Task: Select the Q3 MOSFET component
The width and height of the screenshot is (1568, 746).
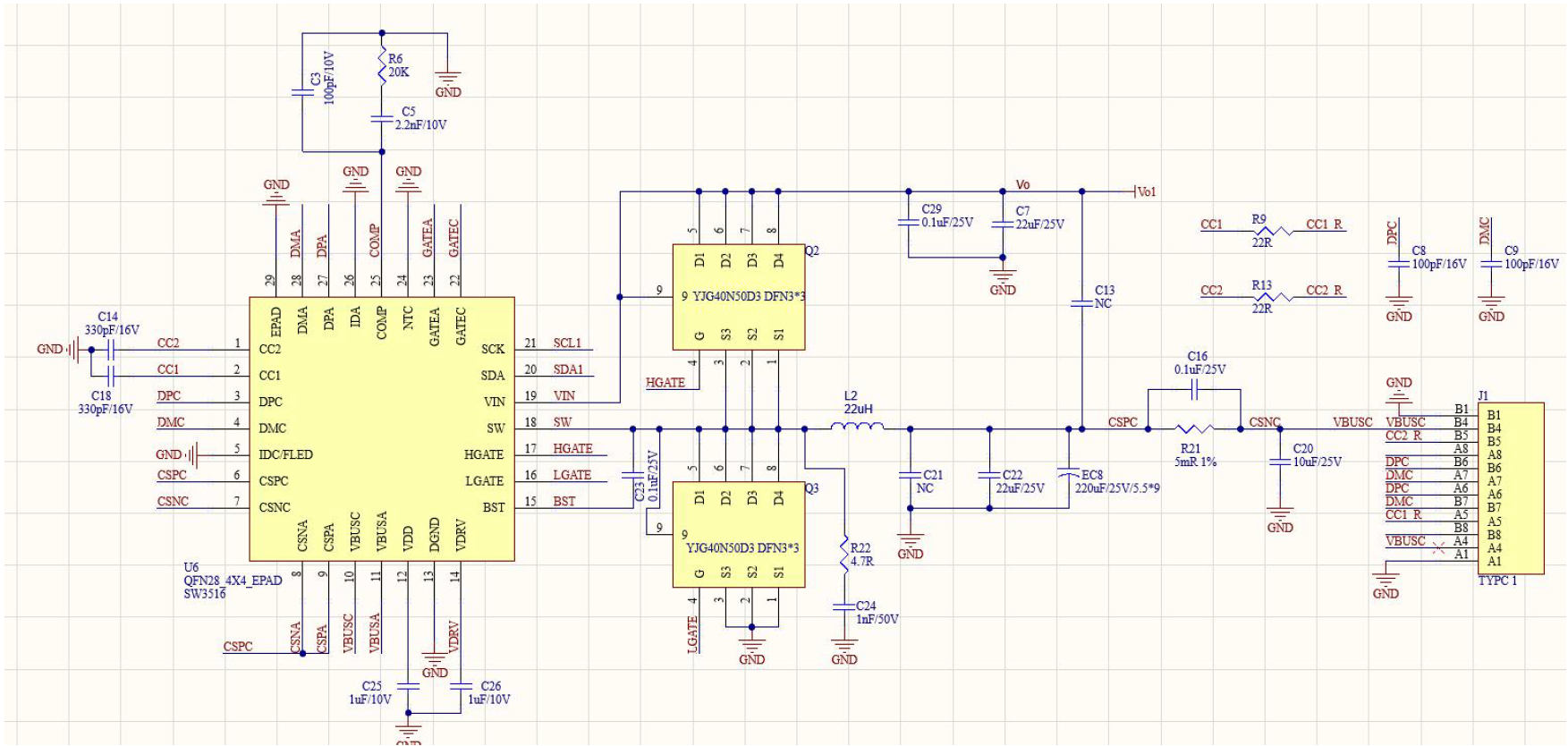Action: [739, 535]
